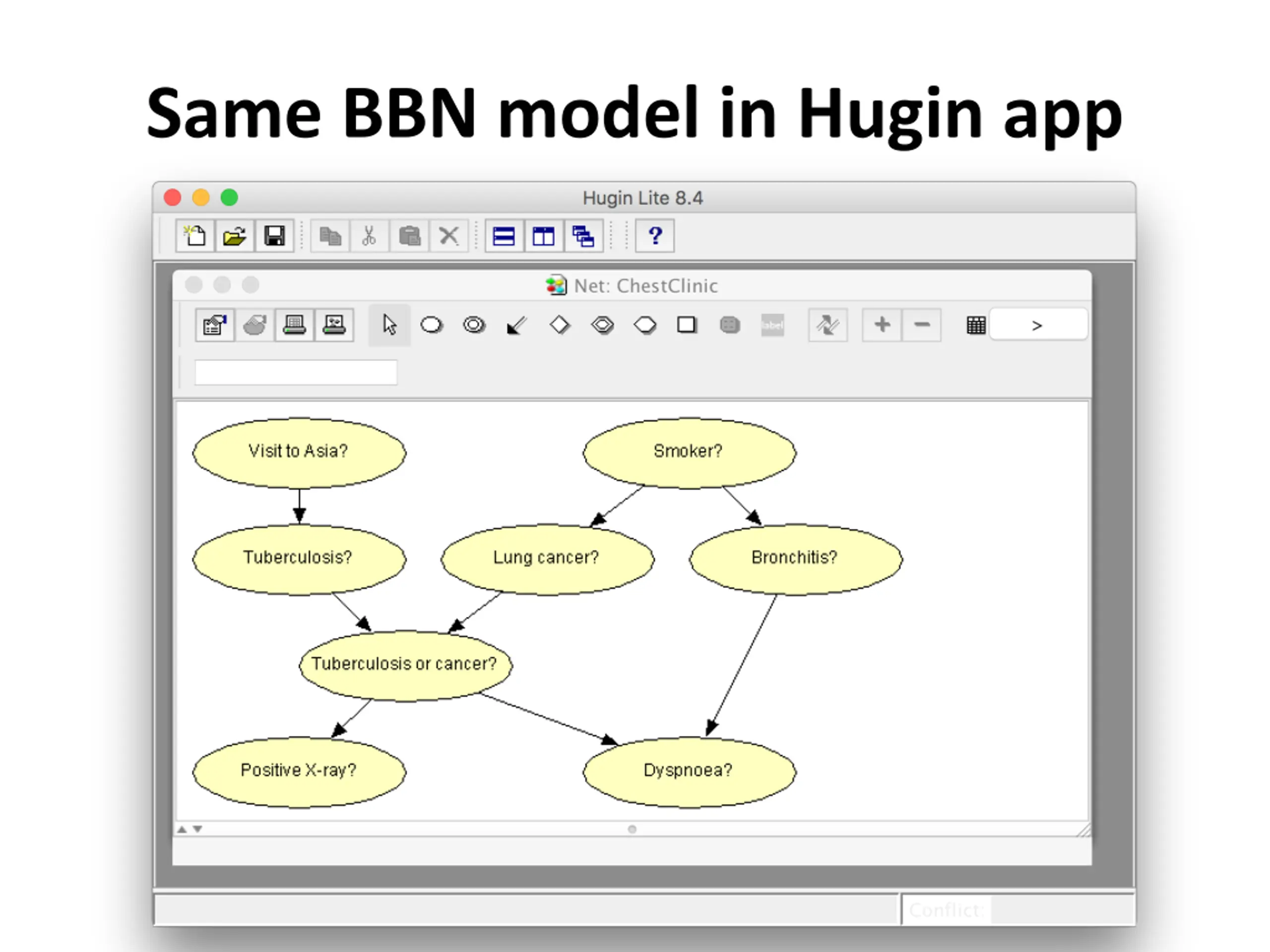
Task: Click the Paste clipboard icon
Action: point(409,236)
